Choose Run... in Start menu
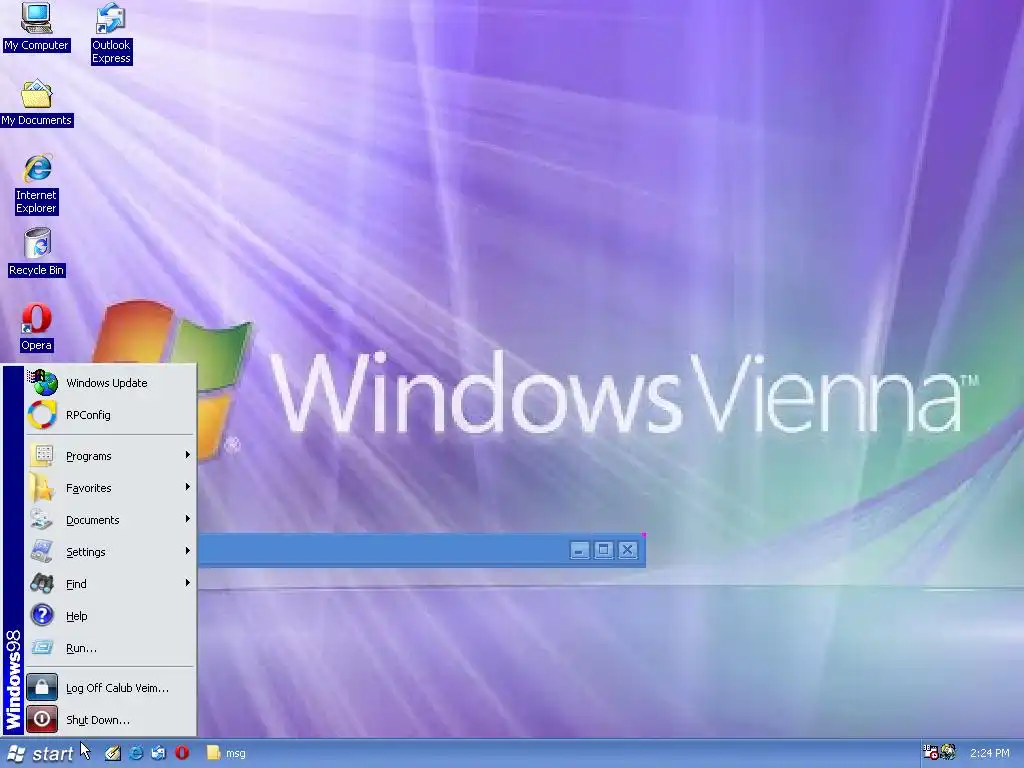Image resolution: width=1024 pixels, height=768 pixels. (111, 648)
